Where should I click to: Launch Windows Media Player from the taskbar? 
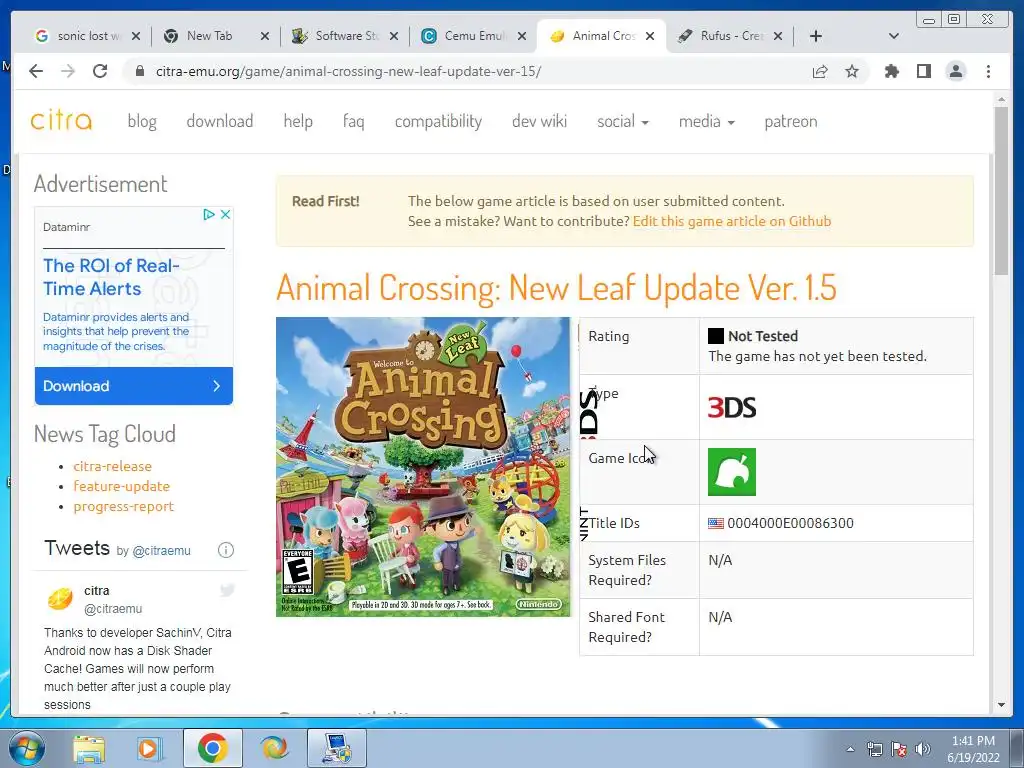pyautogui.click(x=149, y=748)
